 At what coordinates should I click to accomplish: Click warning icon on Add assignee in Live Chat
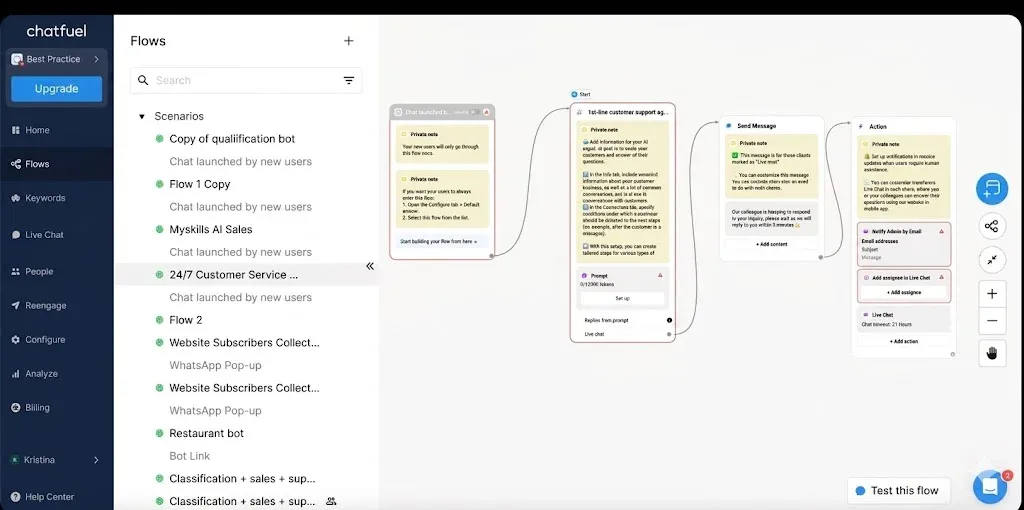pos(941,278)
